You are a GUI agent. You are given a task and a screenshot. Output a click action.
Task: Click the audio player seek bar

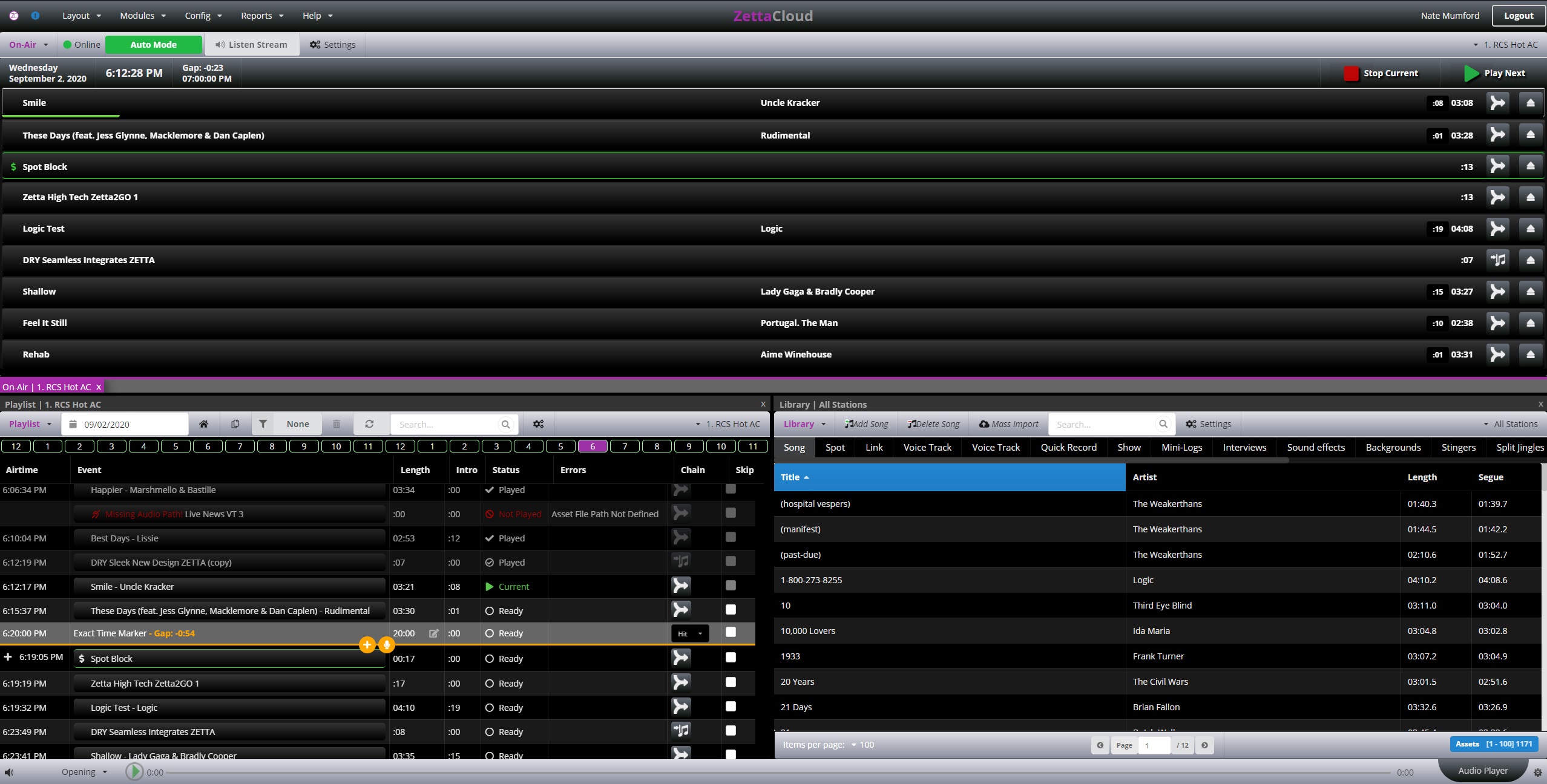[x=778, y=773]
